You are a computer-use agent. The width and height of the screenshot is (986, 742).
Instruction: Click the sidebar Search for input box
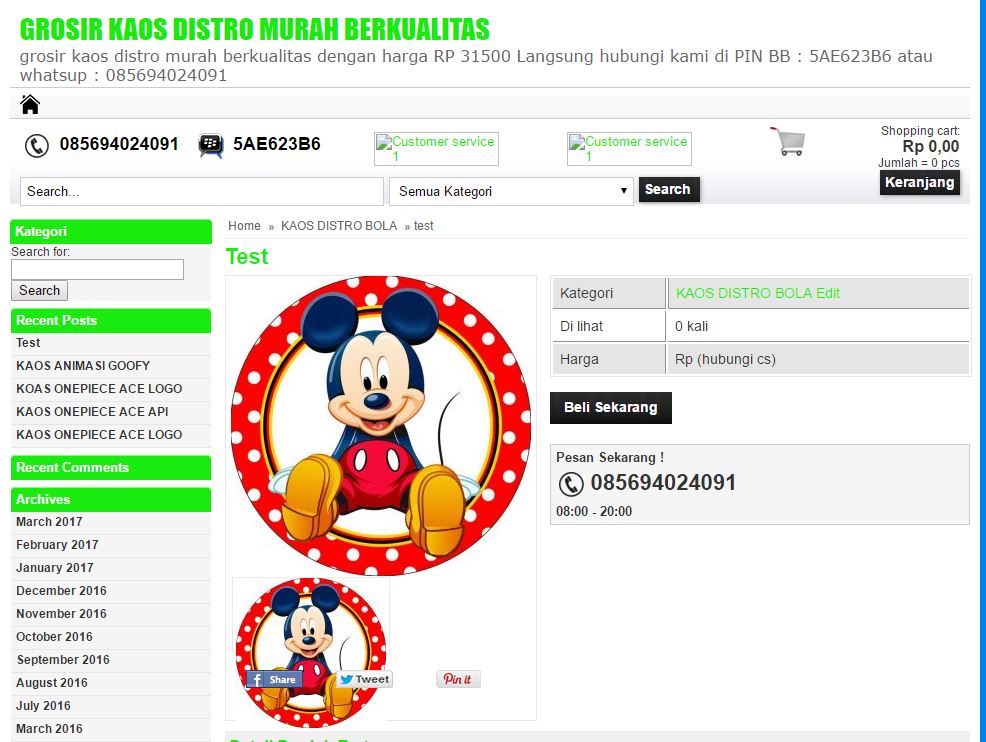(x=97, y=270)
